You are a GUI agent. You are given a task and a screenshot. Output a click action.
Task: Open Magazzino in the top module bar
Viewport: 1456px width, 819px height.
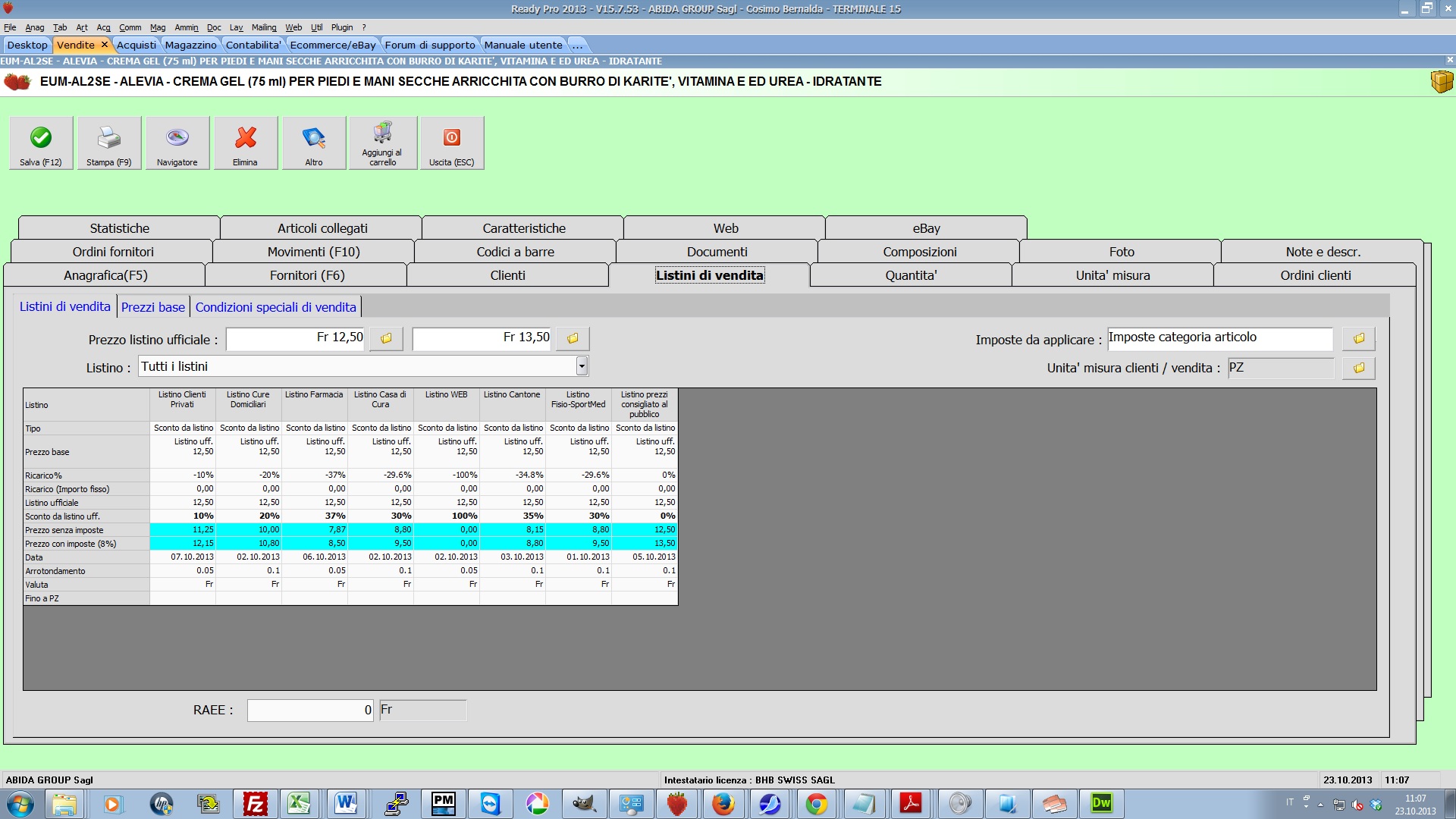click(x=190, y=45)
